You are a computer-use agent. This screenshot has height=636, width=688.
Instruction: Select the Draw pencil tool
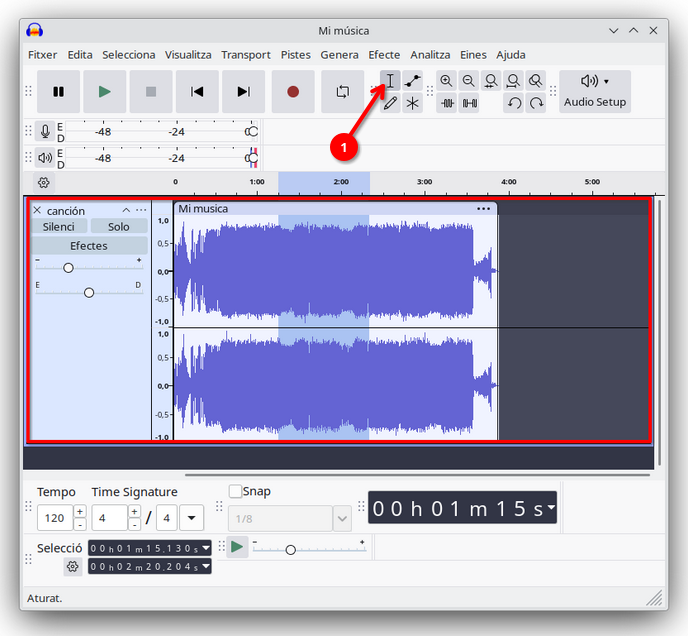[x=390, y=103]
